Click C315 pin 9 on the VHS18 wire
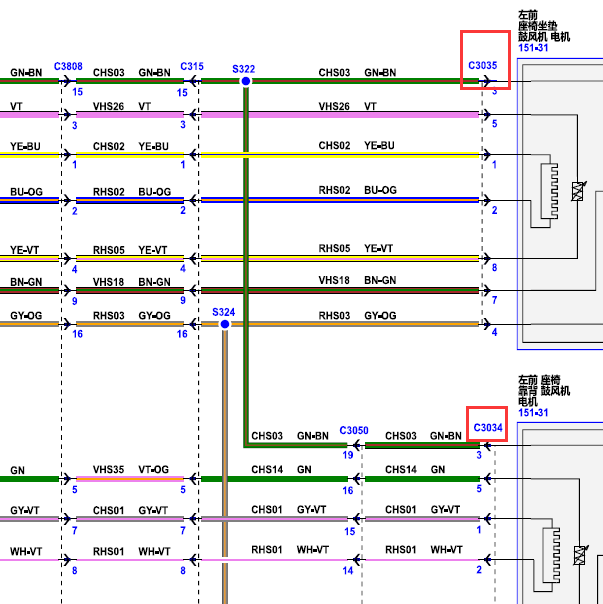Image resolution: width=603 pixels, height=604 pixels. (x=183, y=300)
